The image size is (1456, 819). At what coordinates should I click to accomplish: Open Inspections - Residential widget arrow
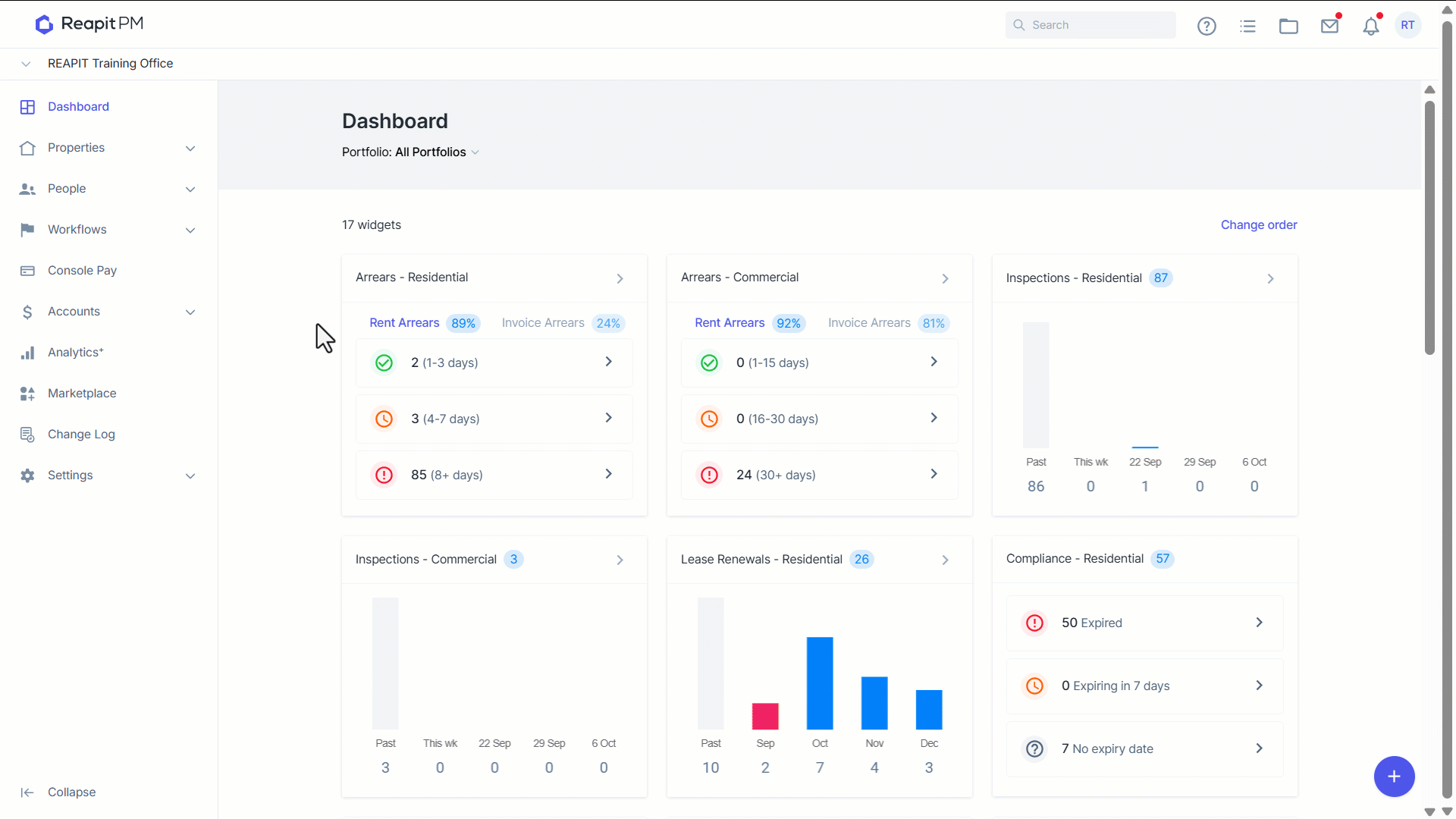pyautogui.click(x=1270, y=278)
